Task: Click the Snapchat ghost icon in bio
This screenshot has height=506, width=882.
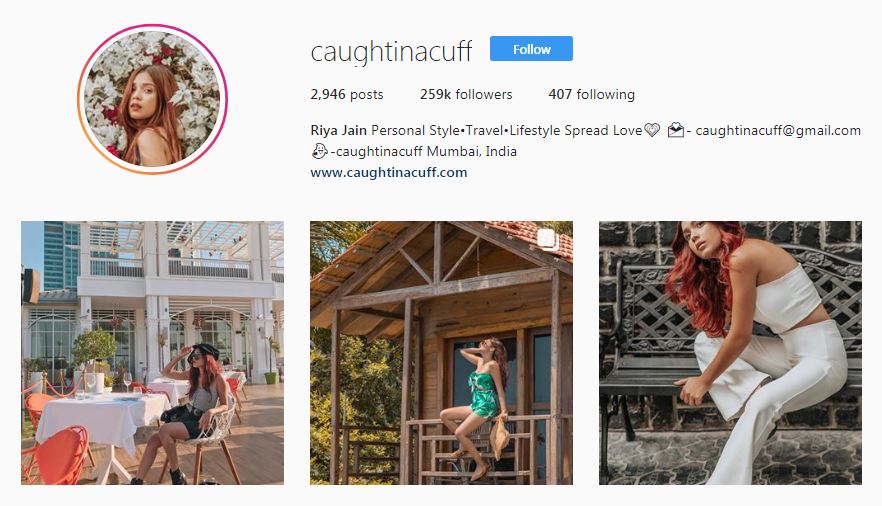Action: [x=320, y=151]
